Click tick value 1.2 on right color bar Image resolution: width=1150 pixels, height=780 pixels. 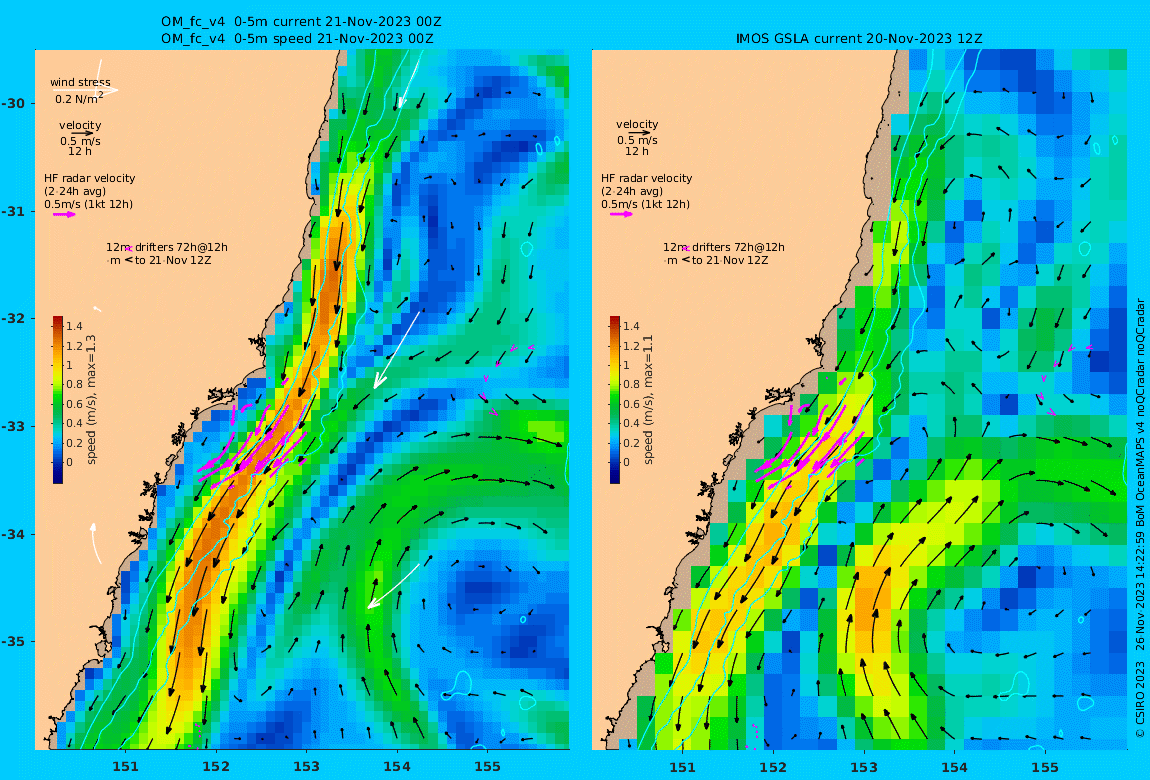click(x=631, y=345)
